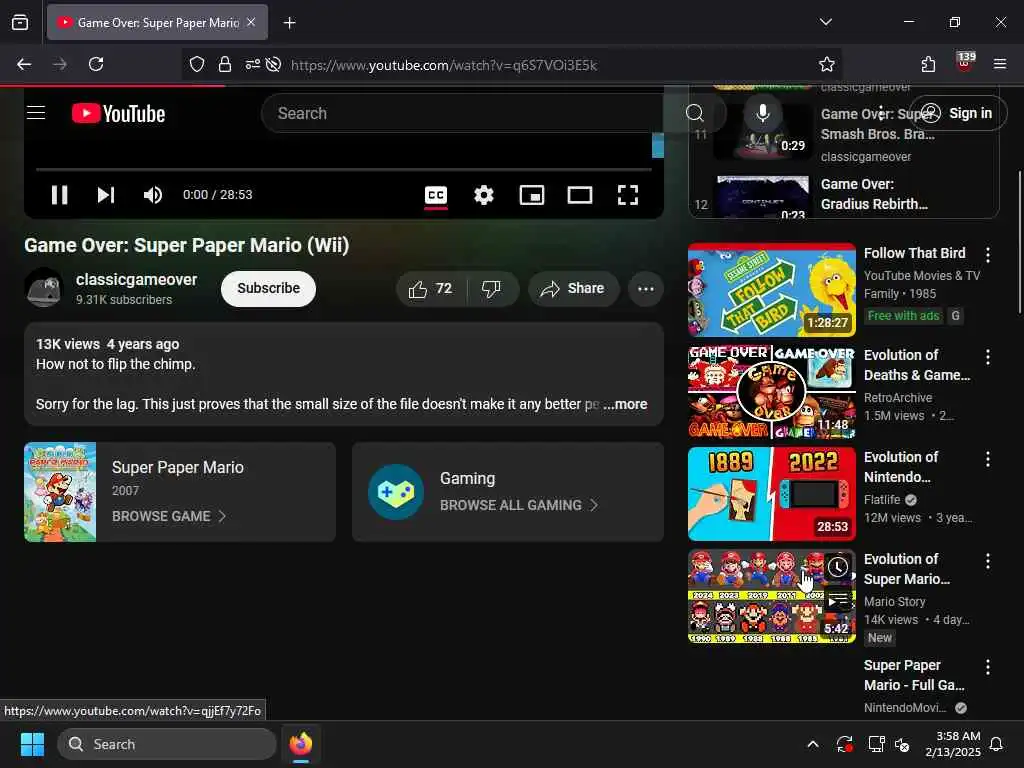Open Windows Start menu

[x=32, y=744]
